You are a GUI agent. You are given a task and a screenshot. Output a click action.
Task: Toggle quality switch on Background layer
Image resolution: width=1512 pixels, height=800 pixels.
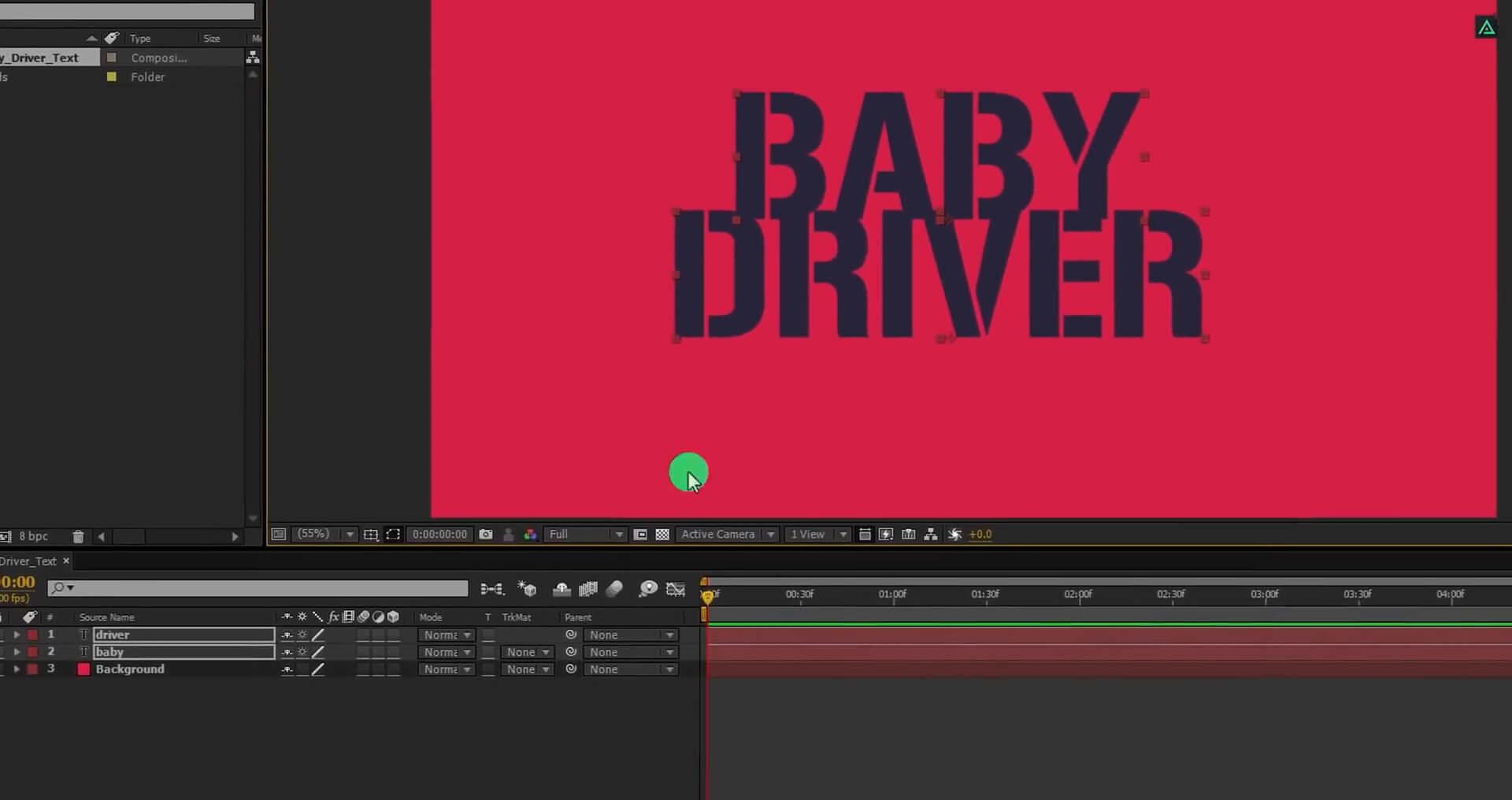[318, 669]
